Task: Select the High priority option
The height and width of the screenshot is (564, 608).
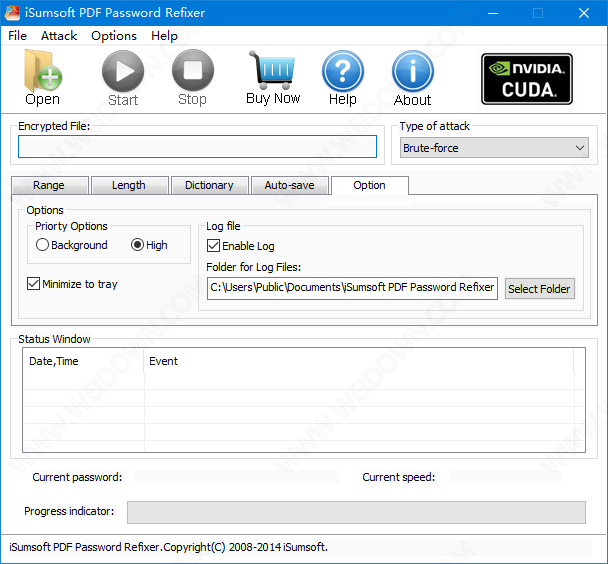Action: (x=138, y=245)
